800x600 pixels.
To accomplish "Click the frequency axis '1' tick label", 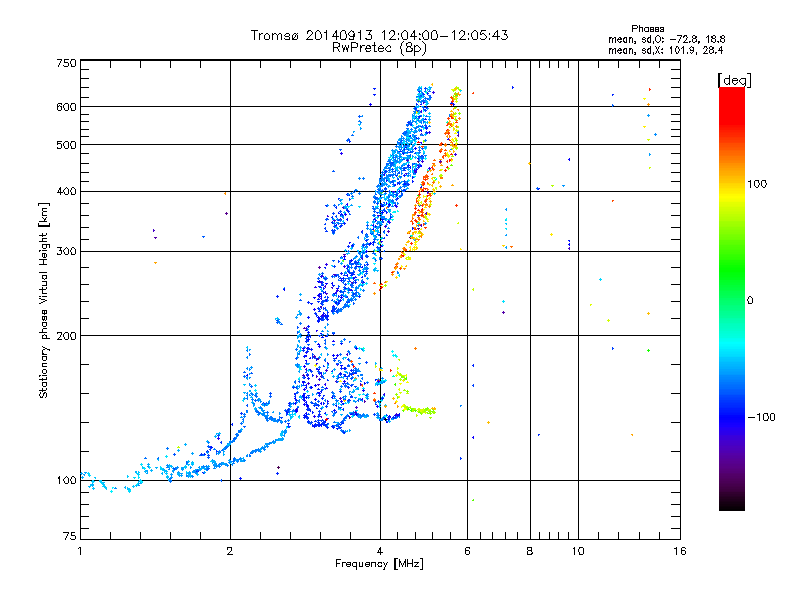I will point(80,551).
